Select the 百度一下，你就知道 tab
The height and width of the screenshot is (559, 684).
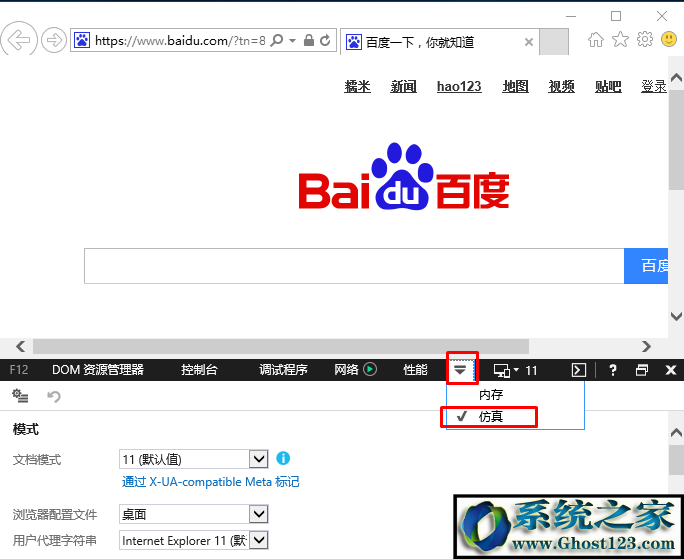click(x=439, y=42)
